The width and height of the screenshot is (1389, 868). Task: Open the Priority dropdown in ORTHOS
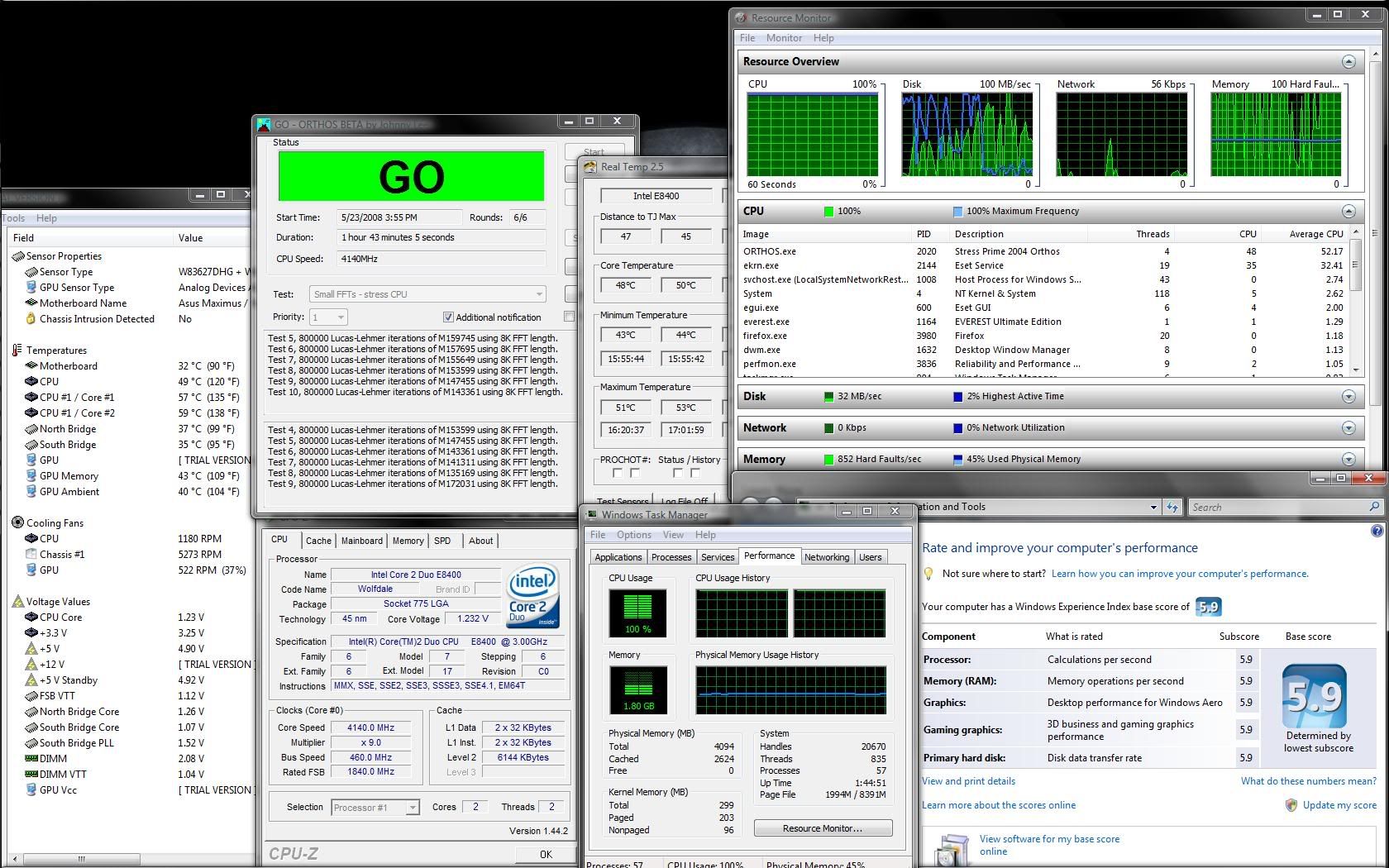328,317
